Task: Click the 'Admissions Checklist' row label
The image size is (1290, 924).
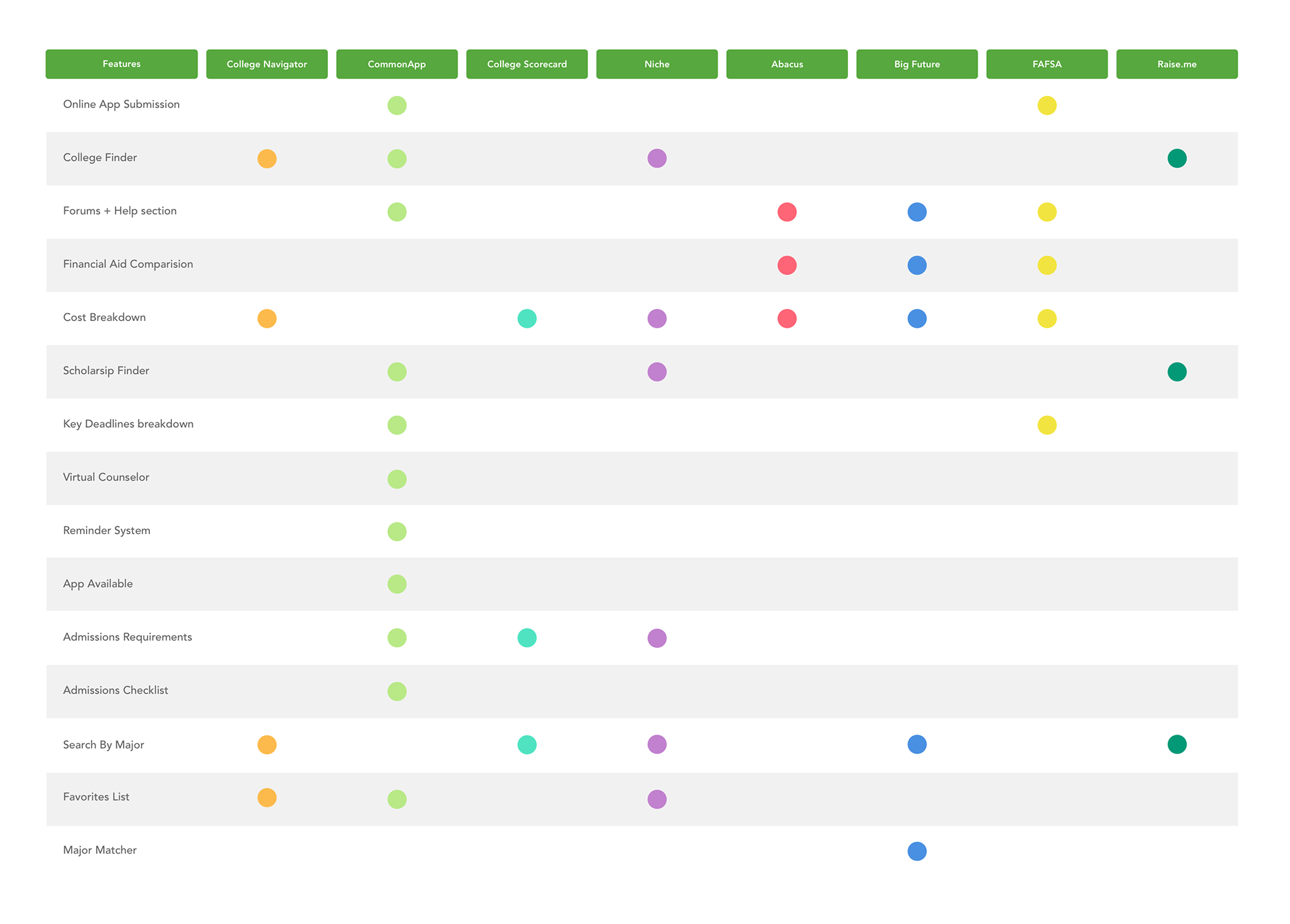Action: click(116, 690)
